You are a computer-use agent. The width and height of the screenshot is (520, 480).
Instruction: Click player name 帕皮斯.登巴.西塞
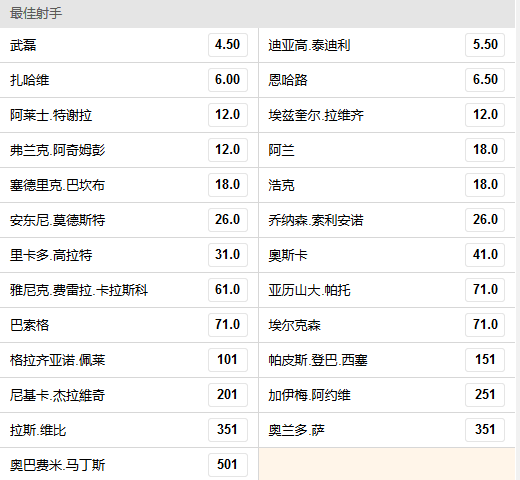(318, 360)
